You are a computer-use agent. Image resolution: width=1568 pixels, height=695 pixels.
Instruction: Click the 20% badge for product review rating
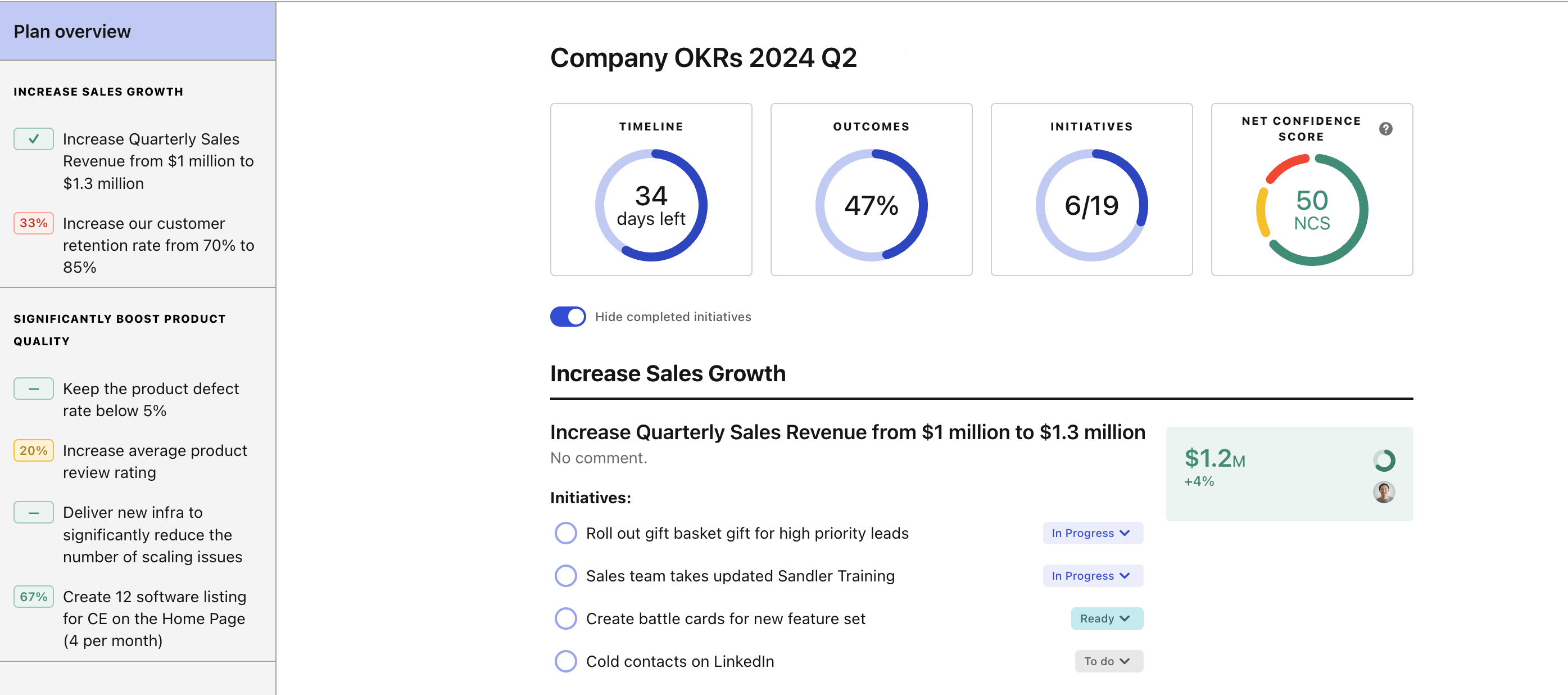(34, 450)
